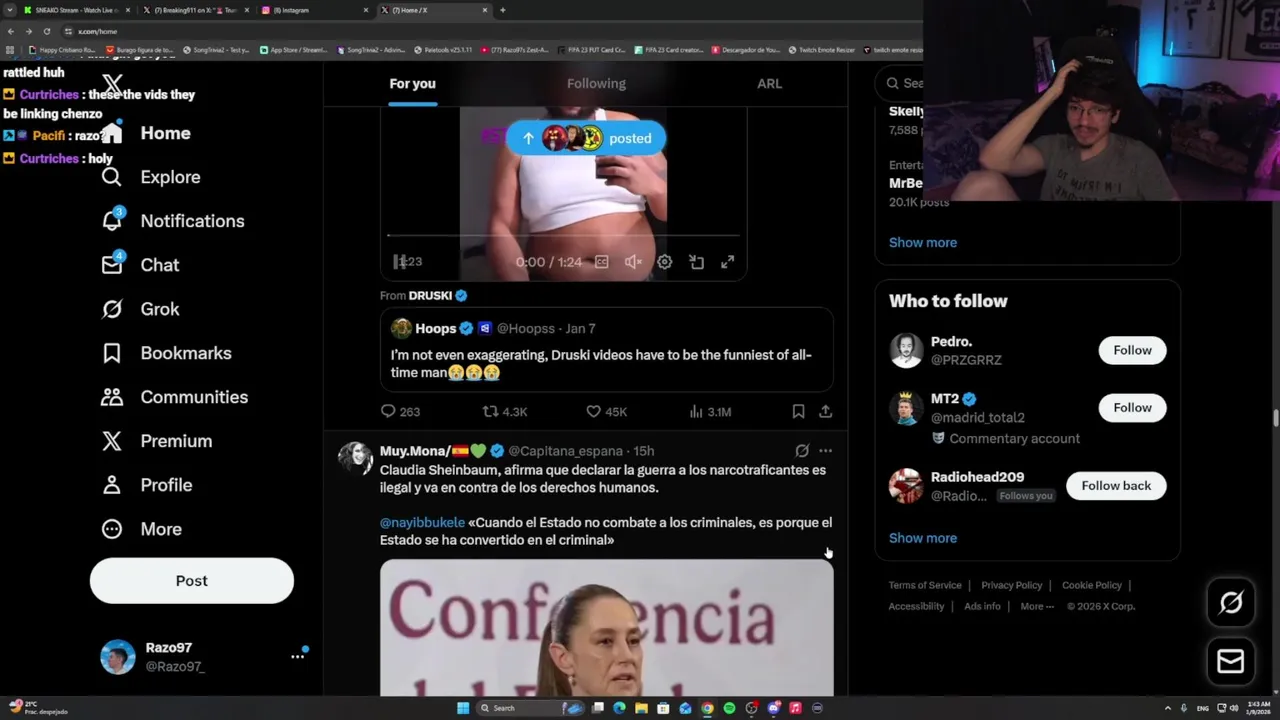
Task: Open Muy.Mona profile avatar
Action: pyautogui.click(x=355, y=458)
